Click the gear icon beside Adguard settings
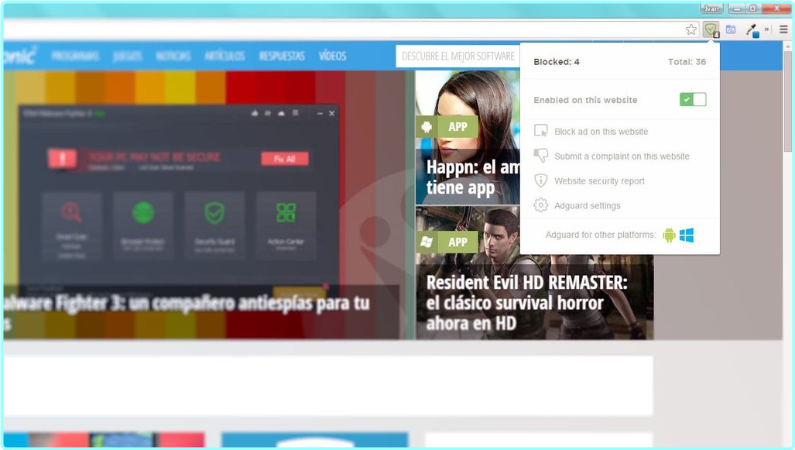This screenshot has height=450, width=795. (541, 205)
